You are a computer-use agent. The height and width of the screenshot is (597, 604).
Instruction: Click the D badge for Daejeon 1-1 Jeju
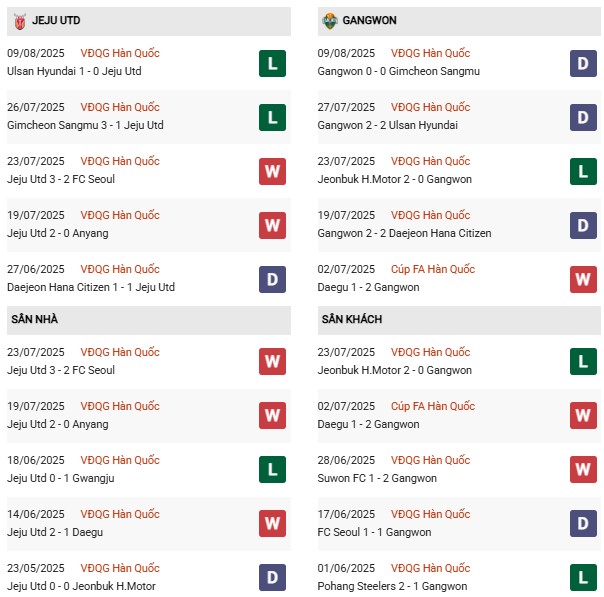coord(272,279)
